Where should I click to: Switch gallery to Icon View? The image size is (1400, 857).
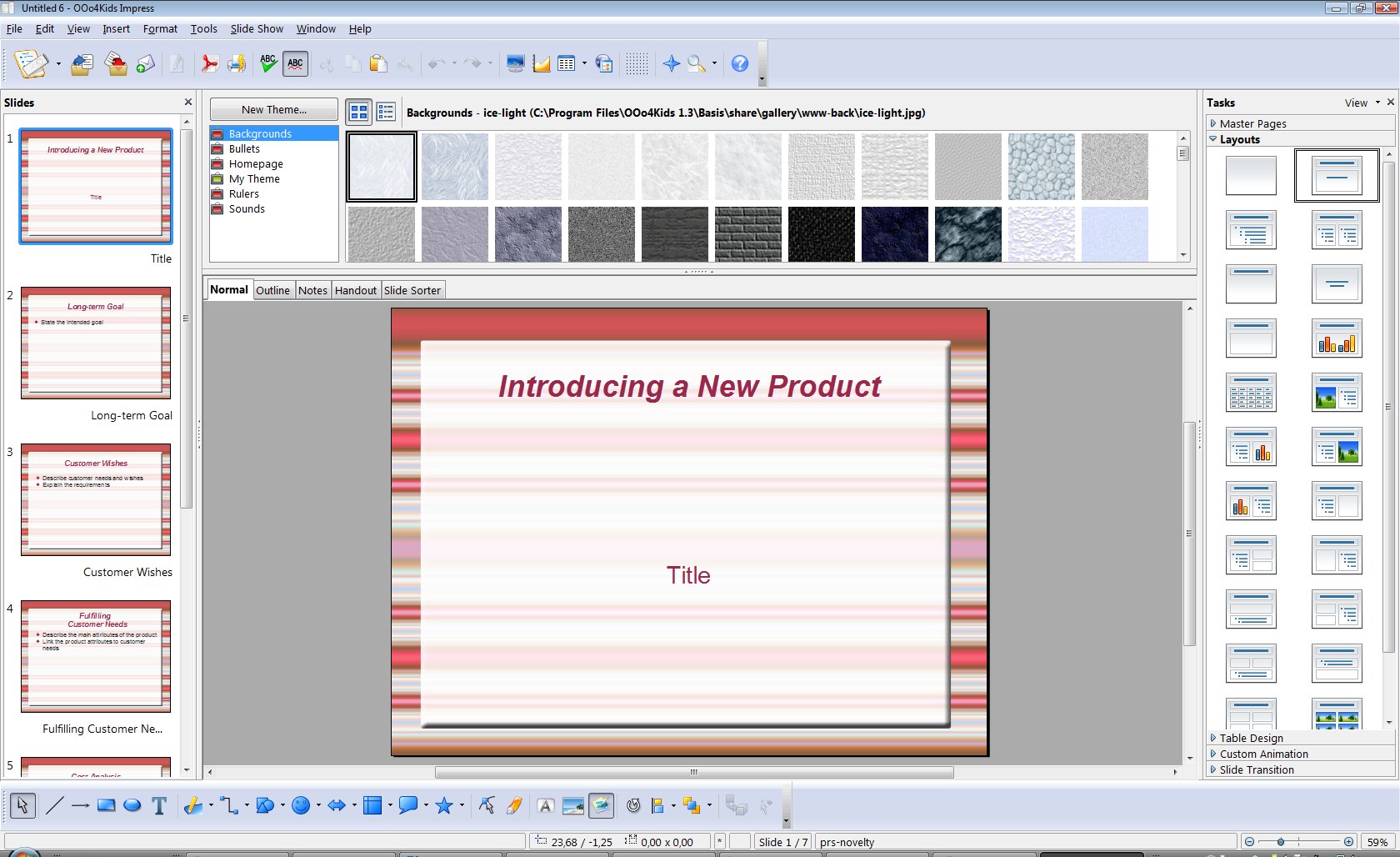pos(359,112)
